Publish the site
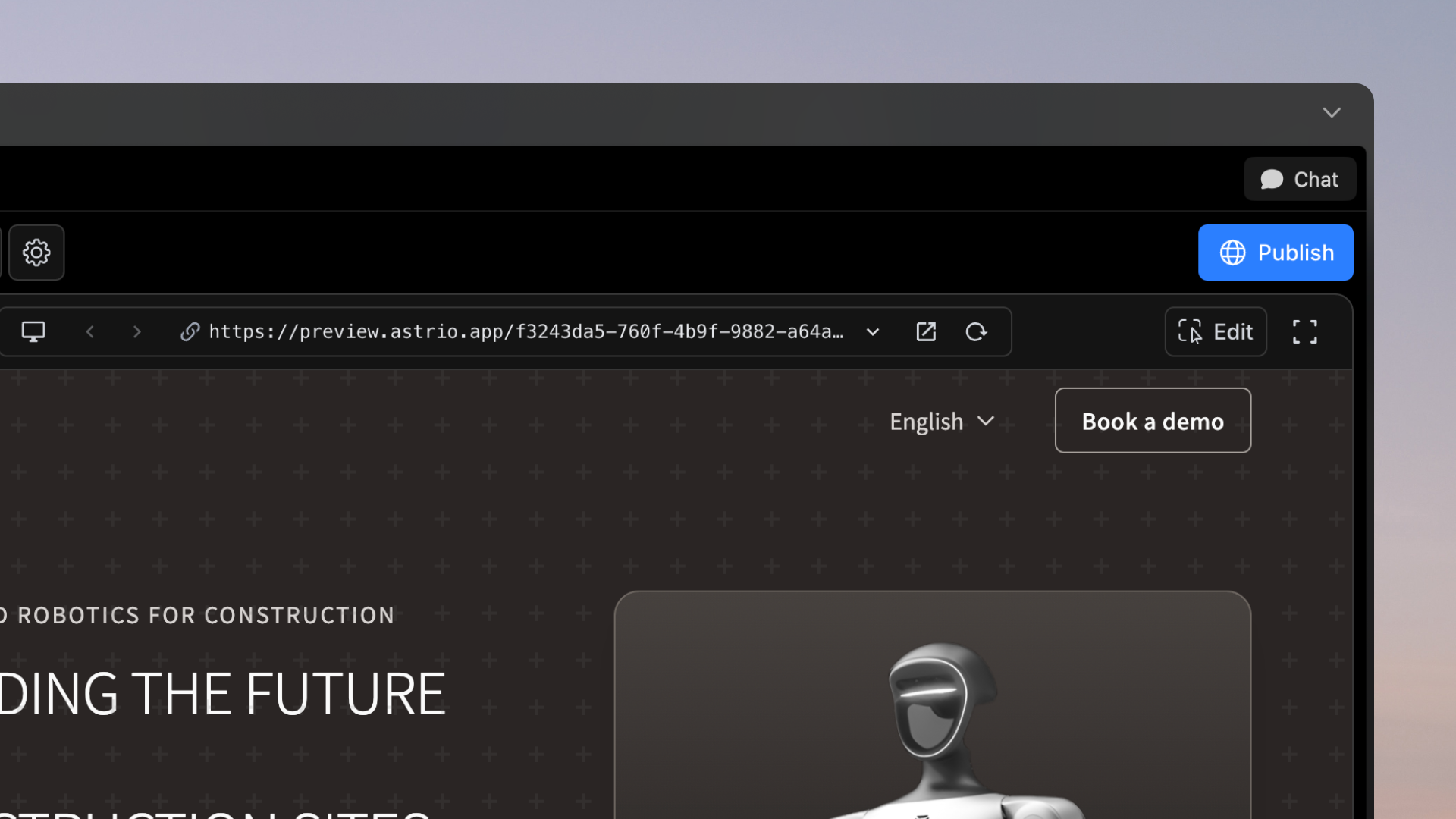Screen dimensions: 1456x819 point(1276,253)
